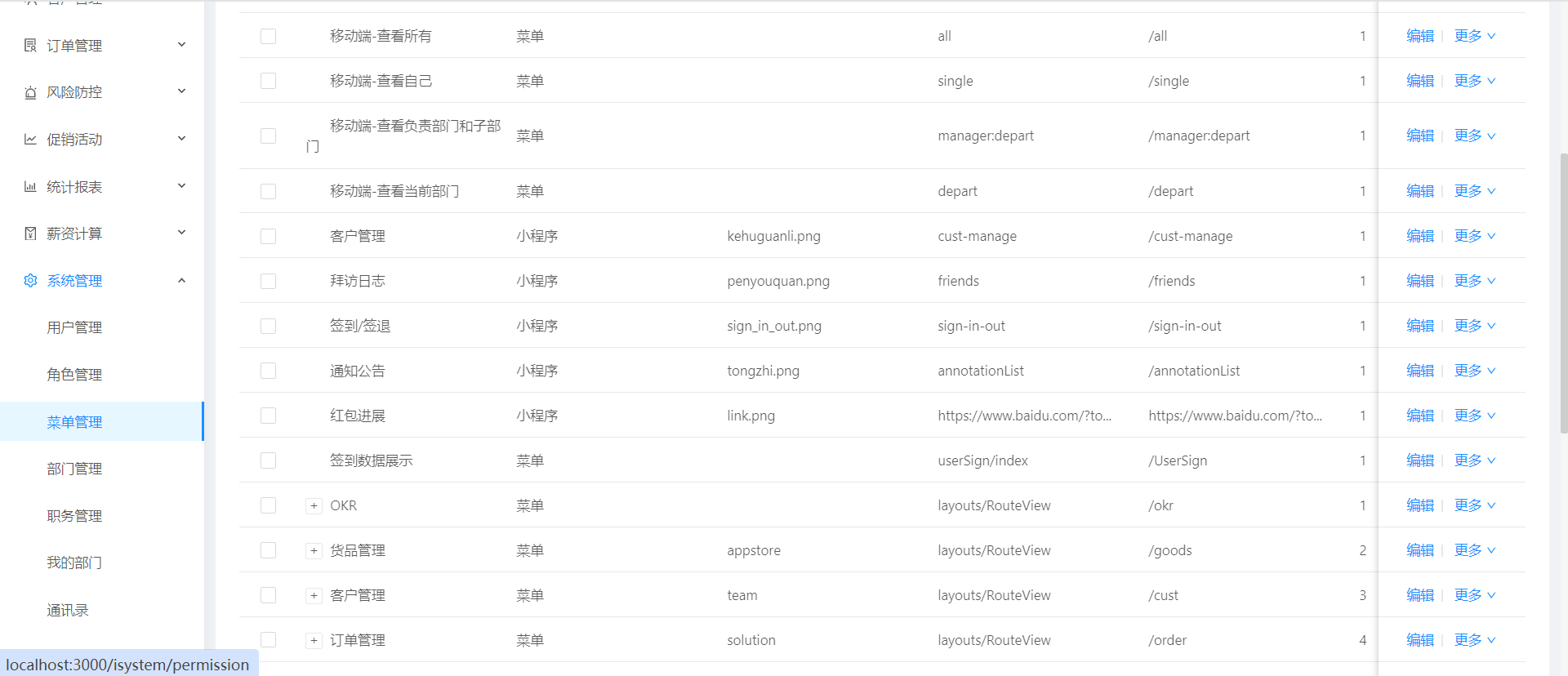The width and height of the screenshot is (1568, 676).
Task: Check the 移动端-查看当前部门 row checkbox
Action: pyautogui.click(x=268, y=191)
